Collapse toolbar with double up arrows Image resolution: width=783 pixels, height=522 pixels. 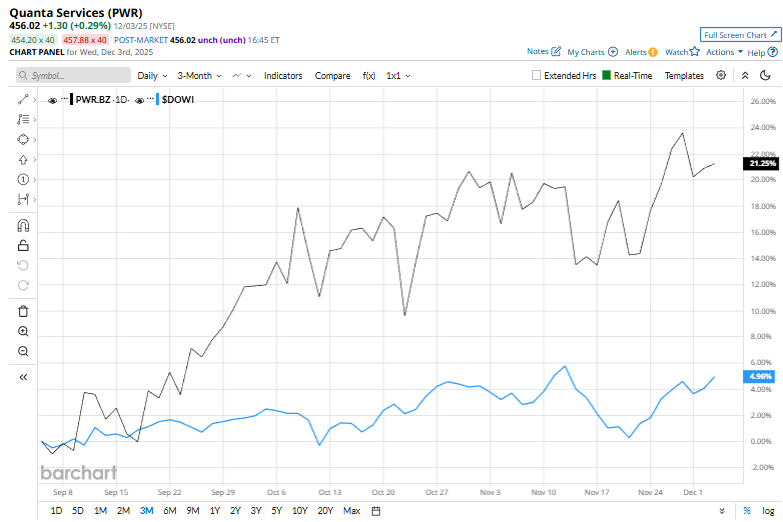[x=745, y=75]
